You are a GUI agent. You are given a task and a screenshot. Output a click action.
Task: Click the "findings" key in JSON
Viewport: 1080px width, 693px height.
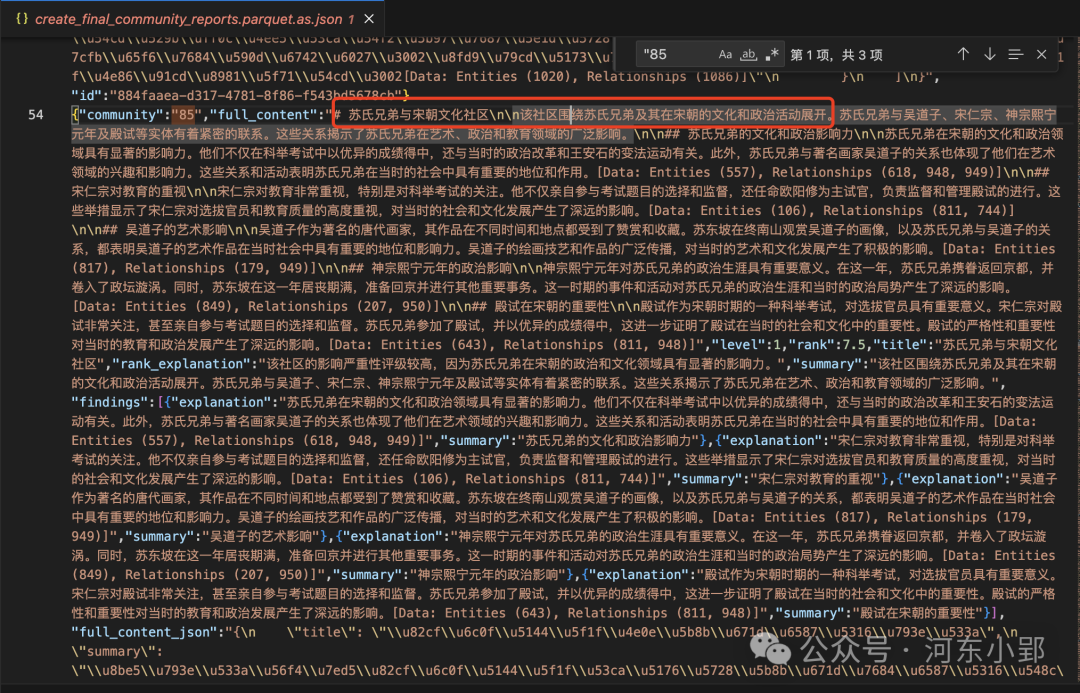tap(110, 402)
